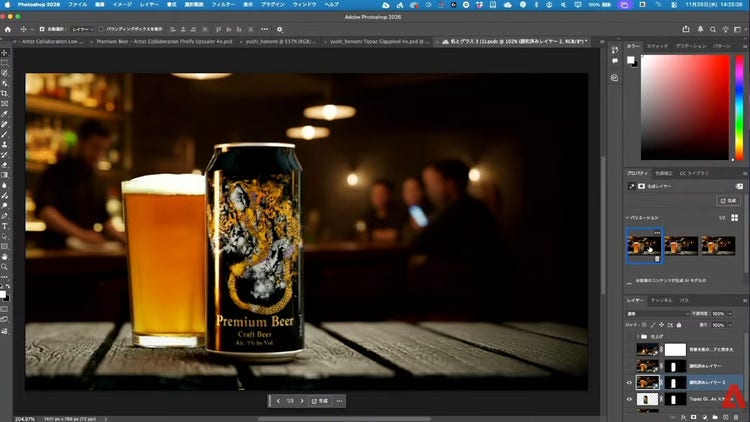Click the options bar settings gear icon
The image size is (750, 422).
[280, 29]
